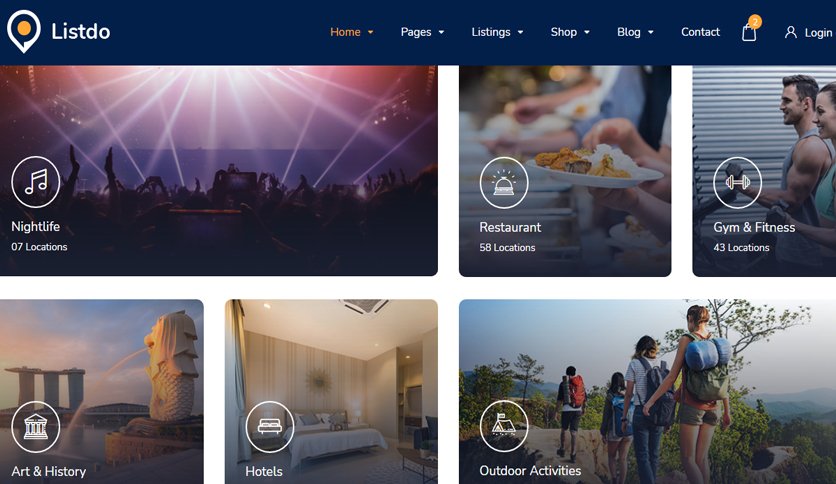Select the Gym & Fitness dumbbell icon
This screenshot has height=484, width=836.
coord(737,183)
